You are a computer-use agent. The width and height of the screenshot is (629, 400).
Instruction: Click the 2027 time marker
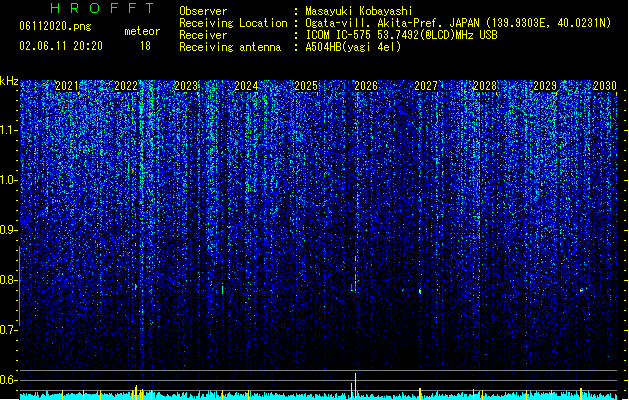click(426, 86)
